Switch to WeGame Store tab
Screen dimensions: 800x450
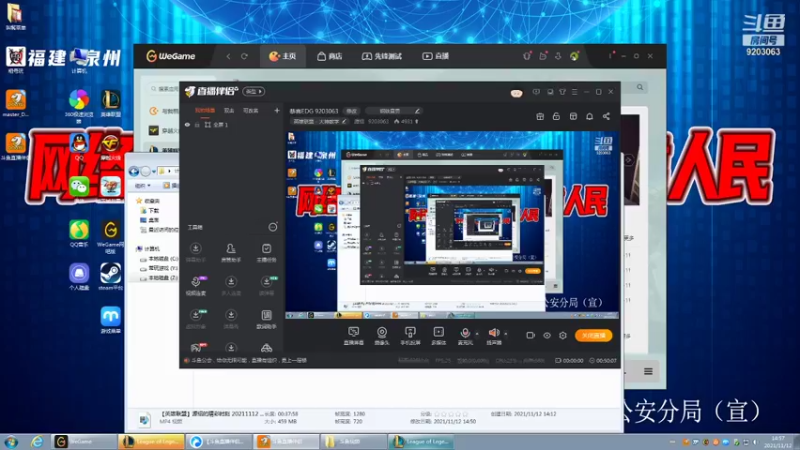329,56
